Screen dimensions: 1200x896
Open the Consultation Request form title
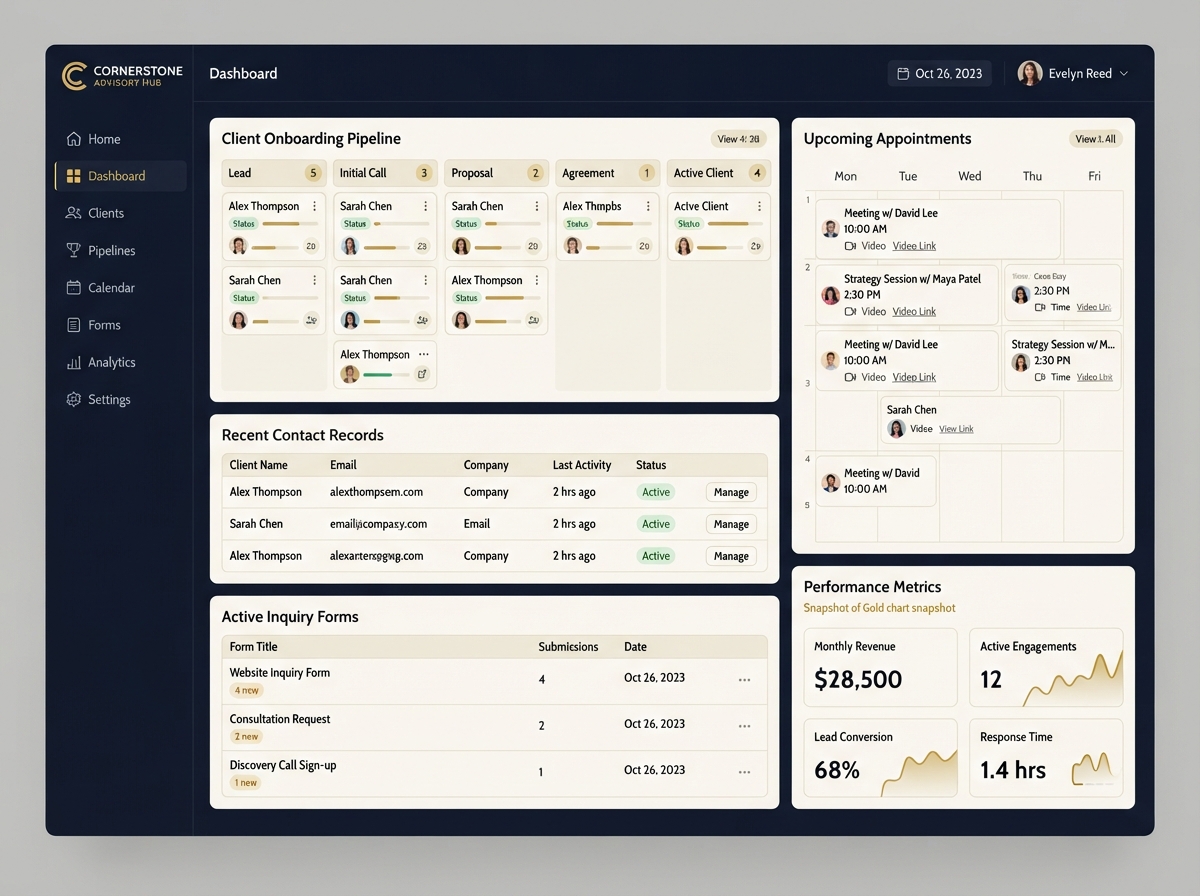click(280, 719)
